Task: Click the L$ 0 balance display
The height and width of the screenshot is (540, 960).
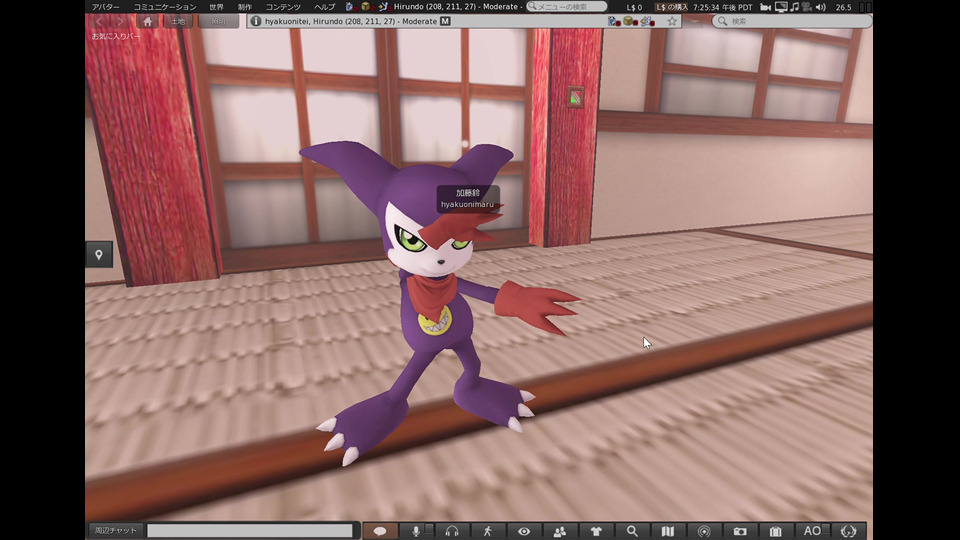Action: pyautogui.click(x=634, y=7)
